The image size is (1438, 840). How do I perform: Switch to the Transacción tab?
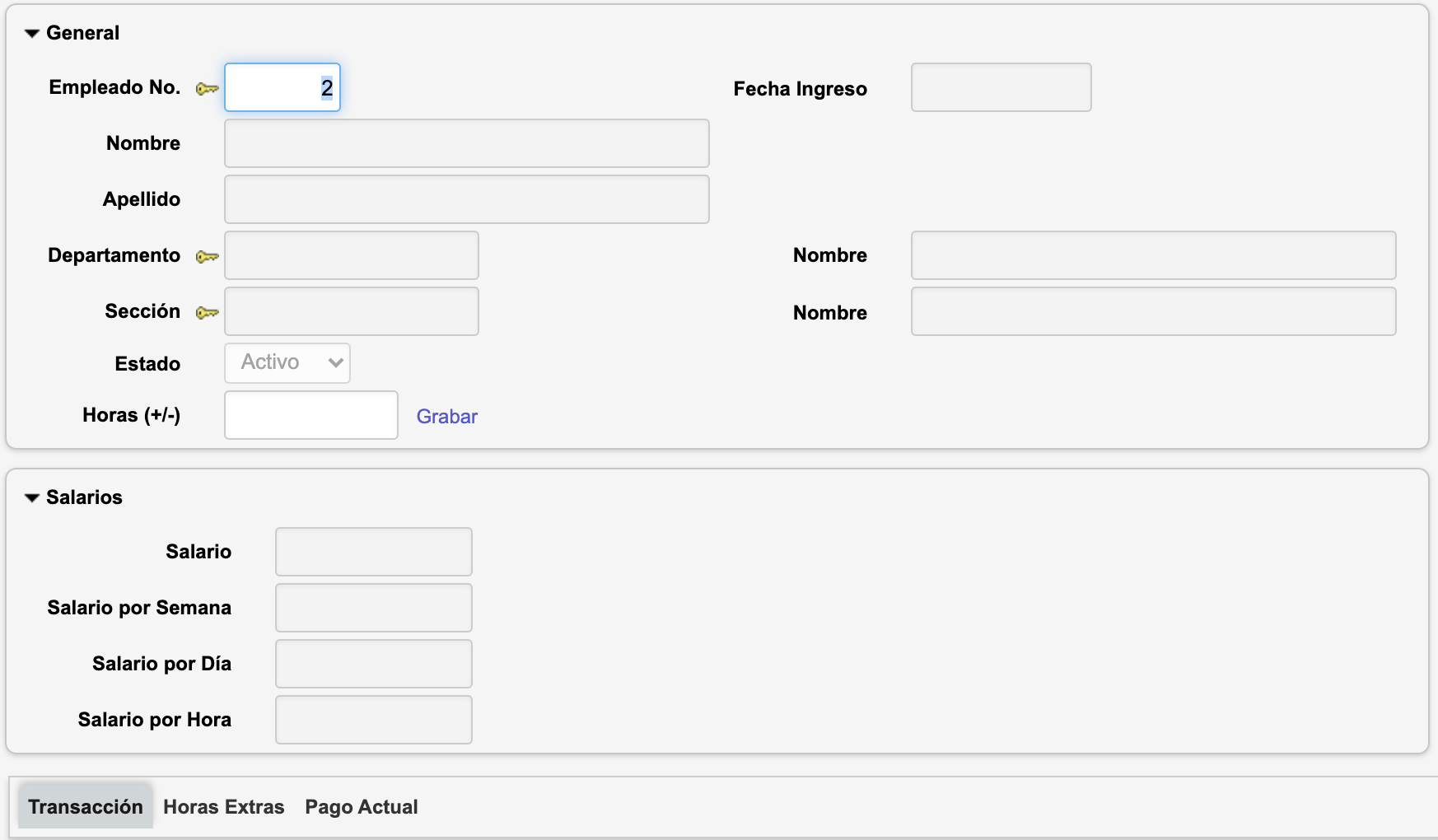click(x=86, y=807)
